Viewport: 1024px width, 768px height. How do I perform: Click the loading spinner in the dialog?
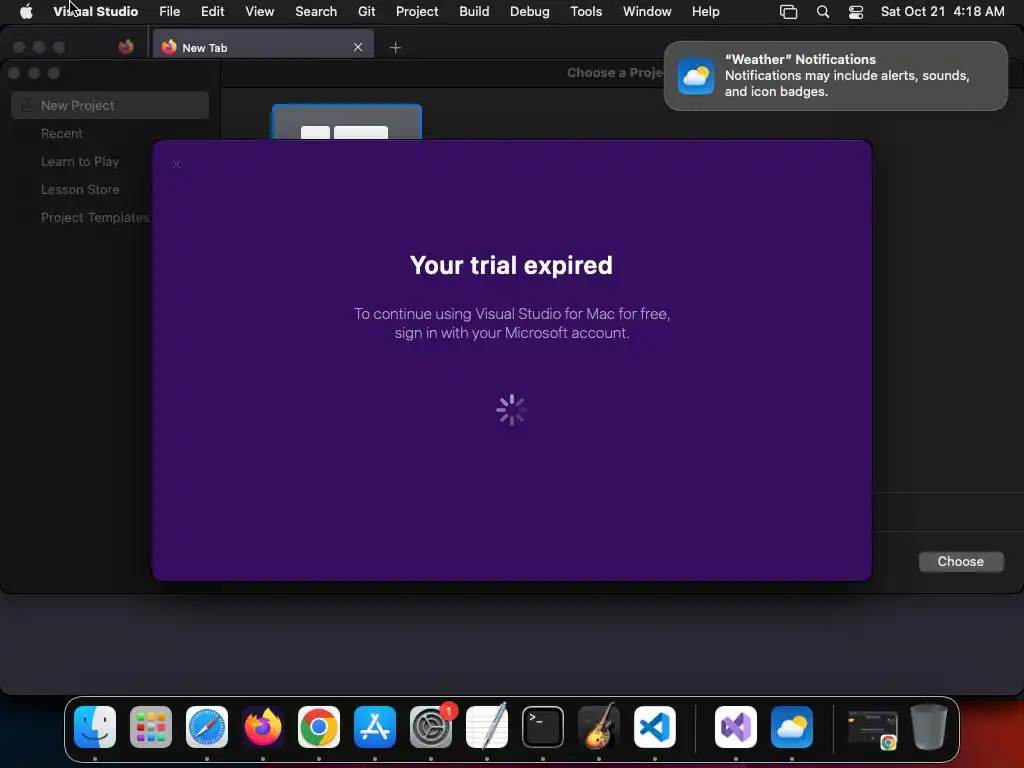click(x=511, y=410)
